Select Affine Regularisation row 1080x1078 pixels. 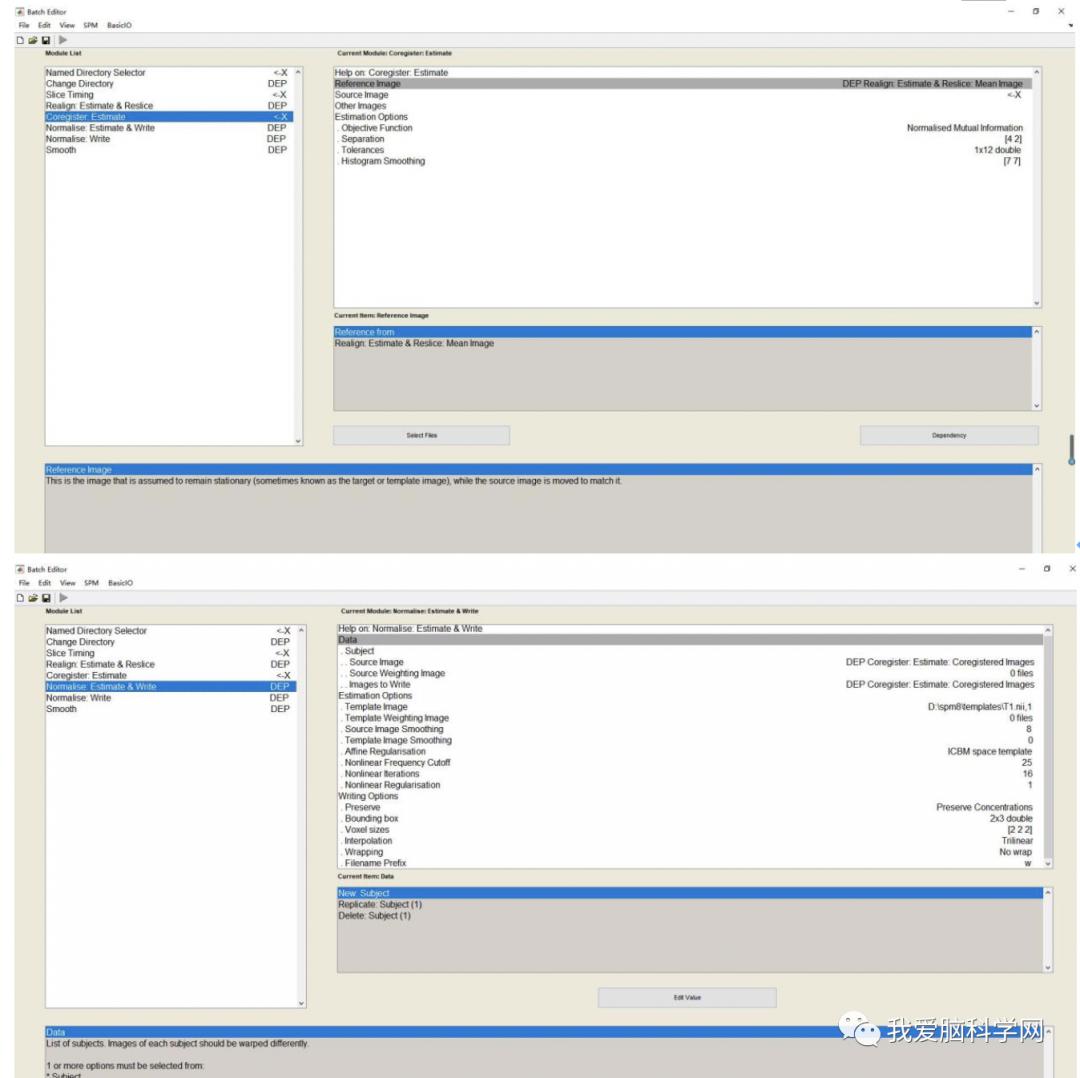(x=690, y=752)
